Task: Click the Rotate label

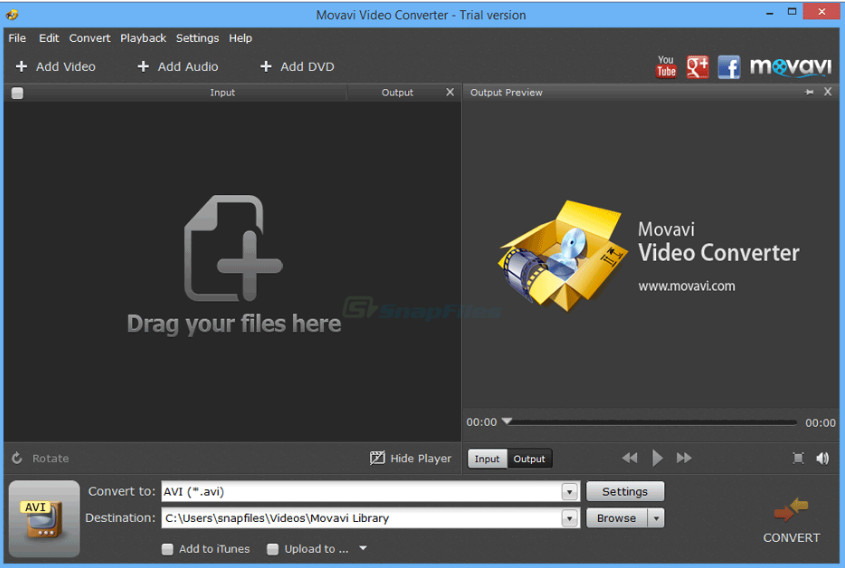Action: click(51, 458)
